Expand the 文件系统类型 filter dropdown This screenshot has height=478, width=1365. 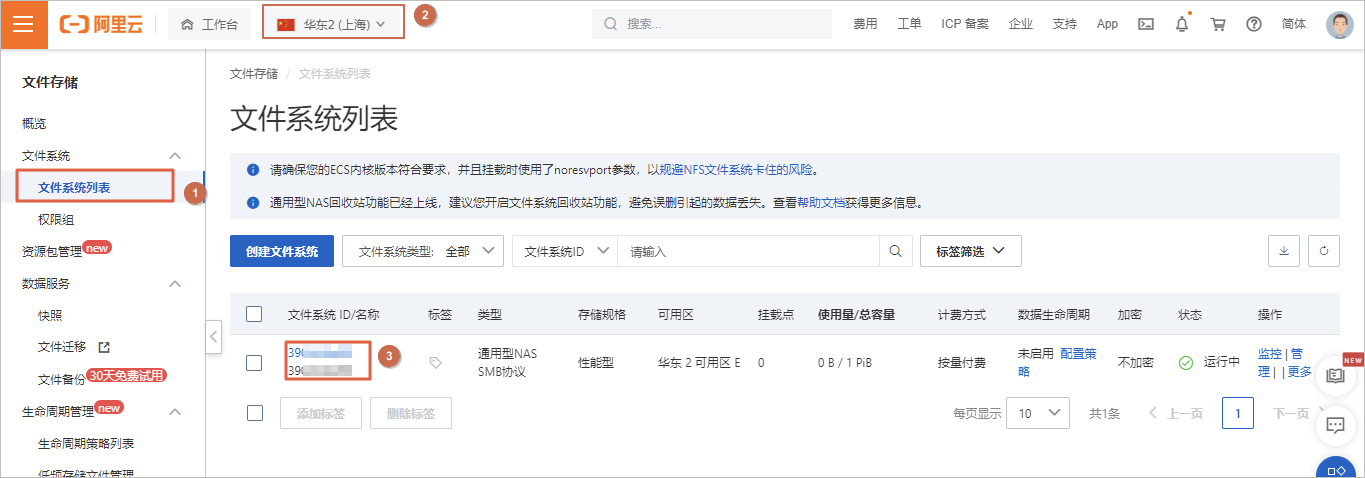[423, 252]
